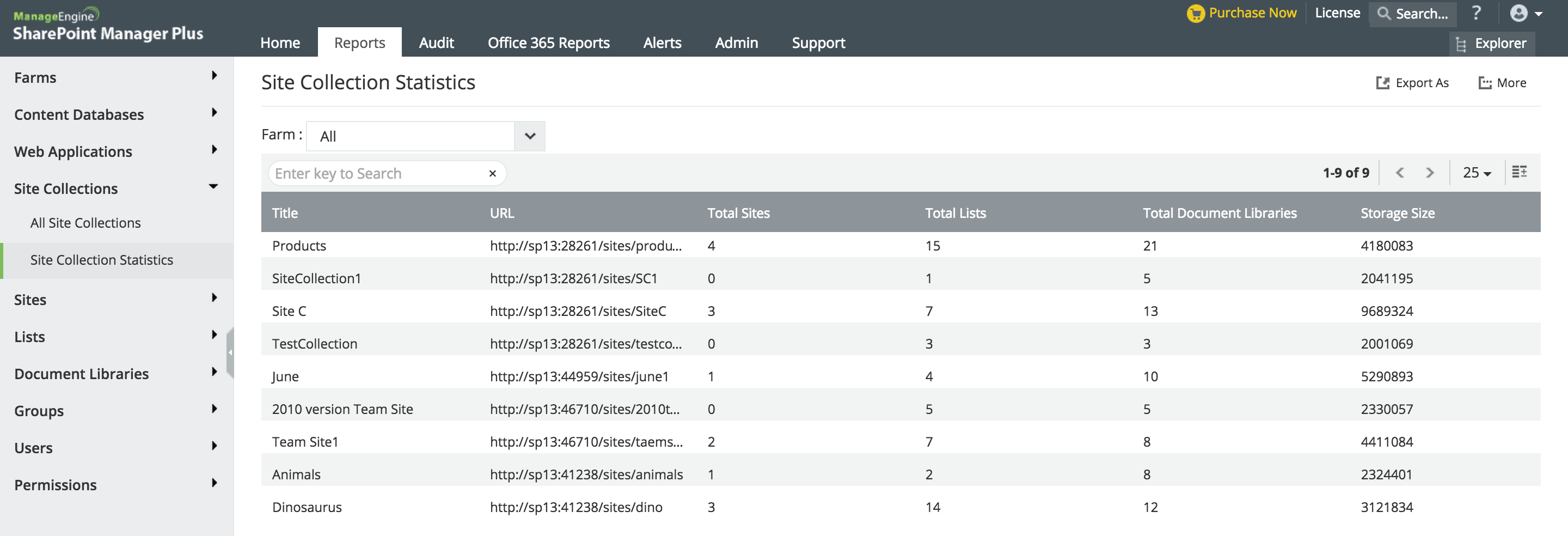The width and height of the screenshot is (1568, 536).
Task: Open the Office 365 Reports tab
Action: 548,42
